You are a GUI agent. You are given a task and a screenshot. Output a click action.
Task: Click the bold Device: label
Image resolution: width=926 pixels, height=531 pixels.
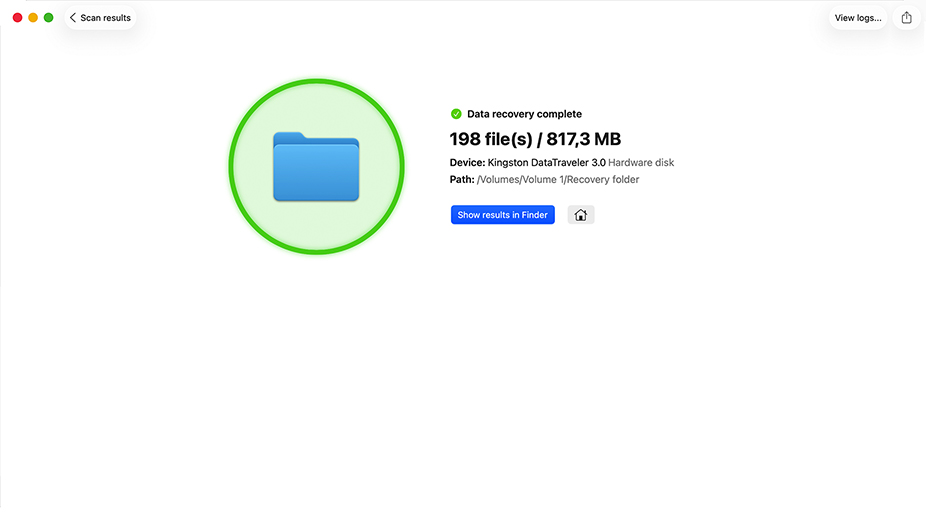(x=467, y=162)
